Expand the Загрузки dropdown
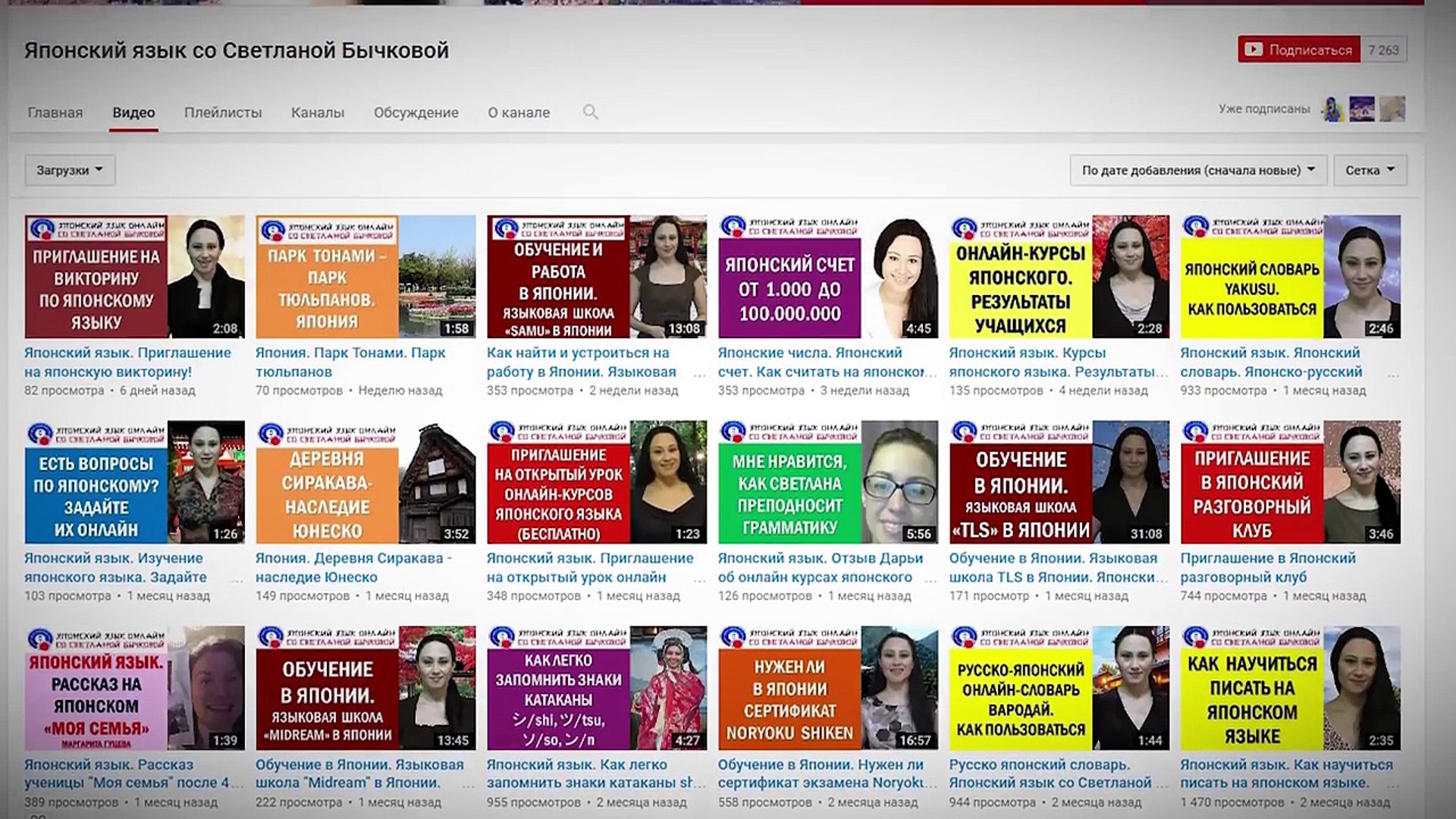The width and height of the screenshot is (1456, 819). tap(70, 171)
